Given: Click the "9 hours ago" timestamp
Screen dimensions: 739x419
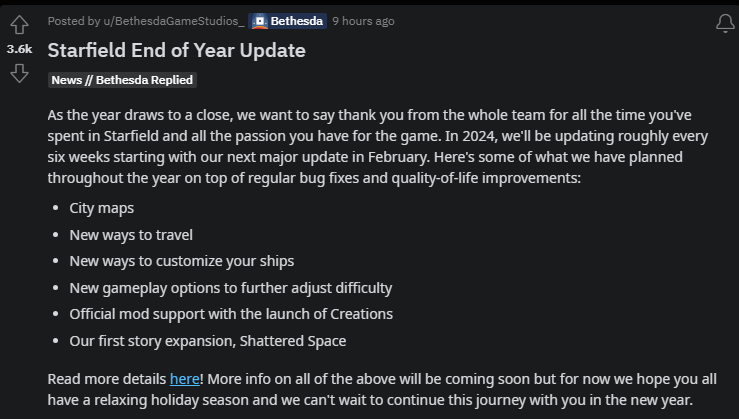Looking at the screenshot, I should [363, 21].
